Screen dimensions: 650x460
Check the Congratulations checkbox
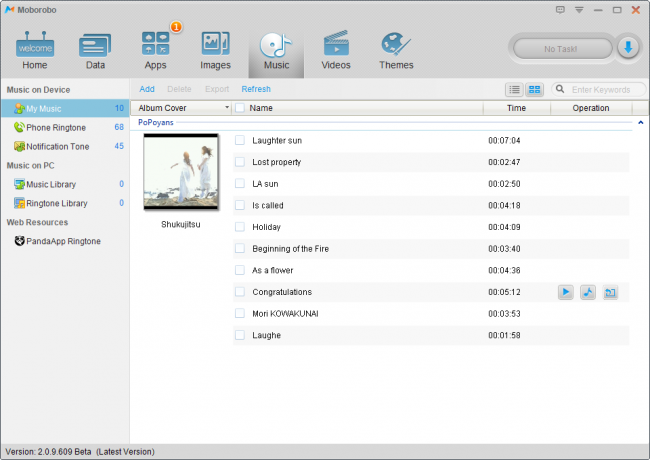coord(240,292)
